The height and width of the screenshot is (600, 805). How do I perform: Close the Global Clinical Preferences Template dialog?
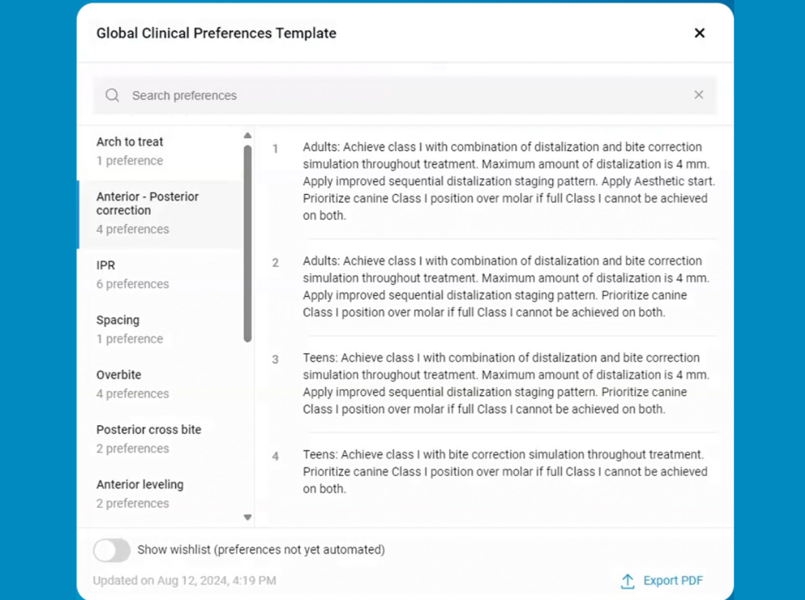pyautogui.click(x=699, y=33)
